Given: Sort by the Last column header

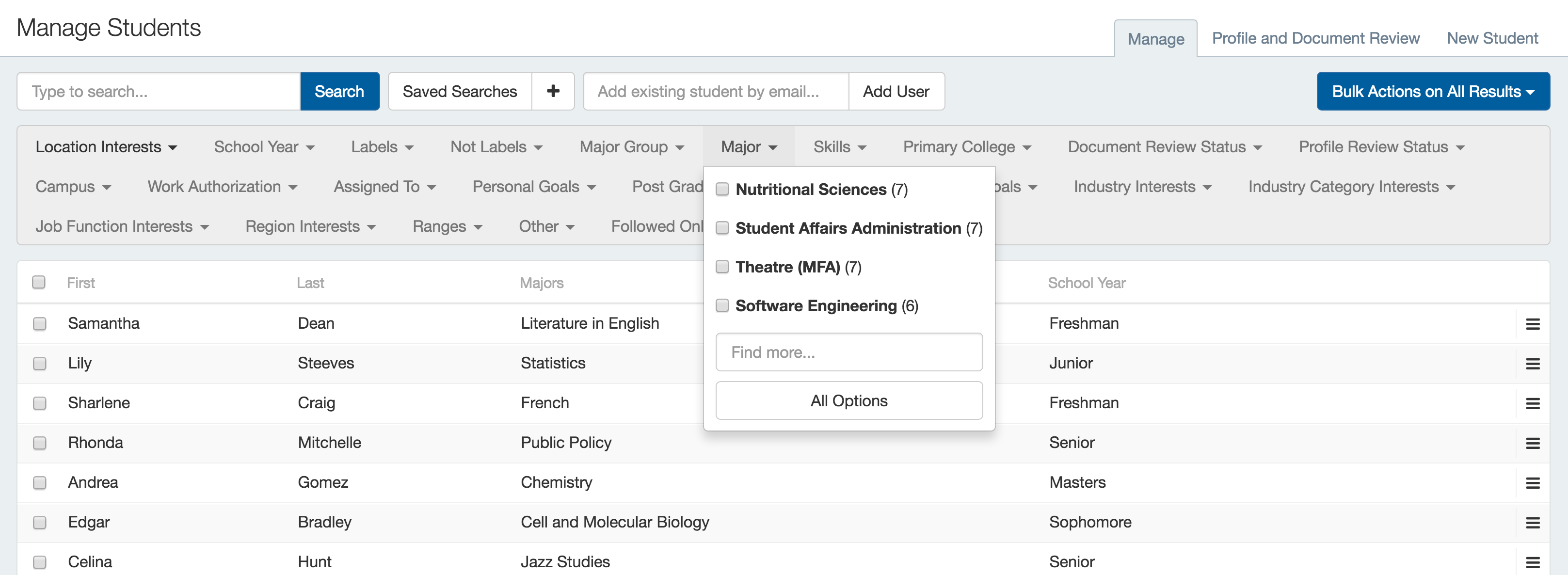Looking at the screenshot, I should coord(310,283).
